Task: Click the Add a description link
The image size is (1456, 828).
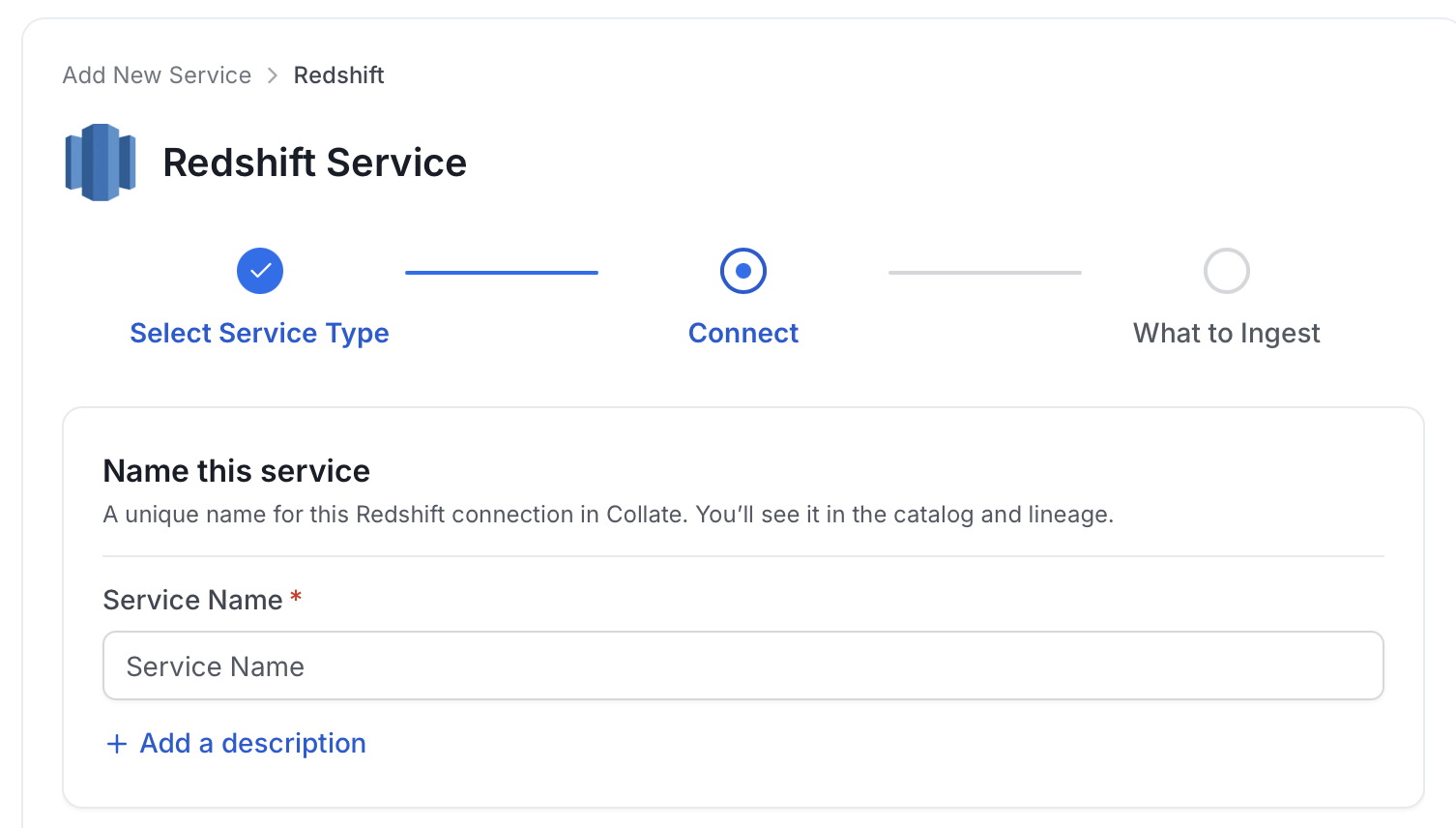Action: point(253,743)
